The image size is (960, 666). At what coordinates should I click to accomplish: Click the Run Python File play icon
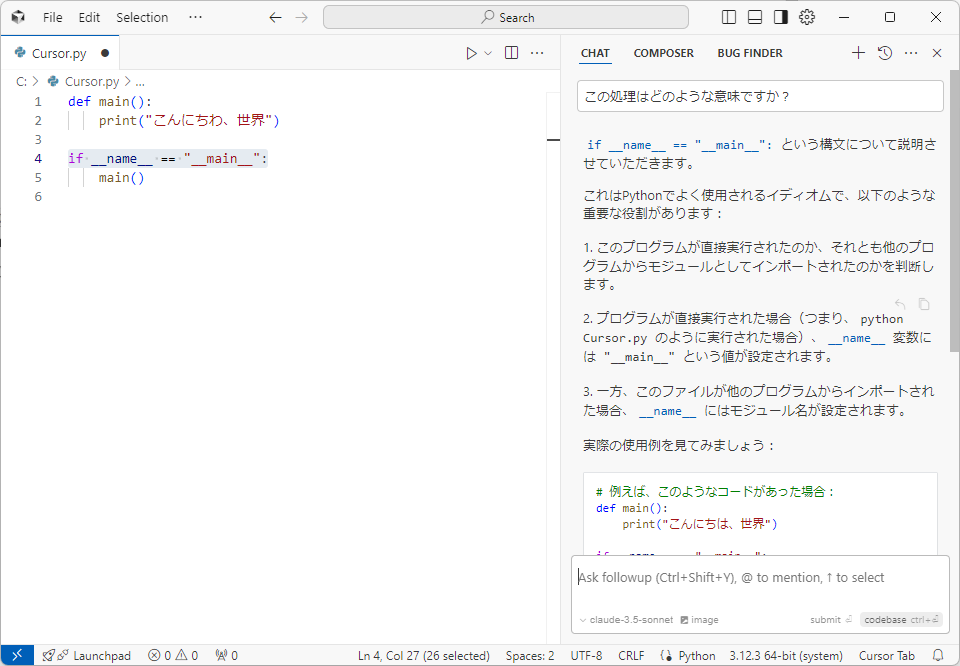(471, 53)
